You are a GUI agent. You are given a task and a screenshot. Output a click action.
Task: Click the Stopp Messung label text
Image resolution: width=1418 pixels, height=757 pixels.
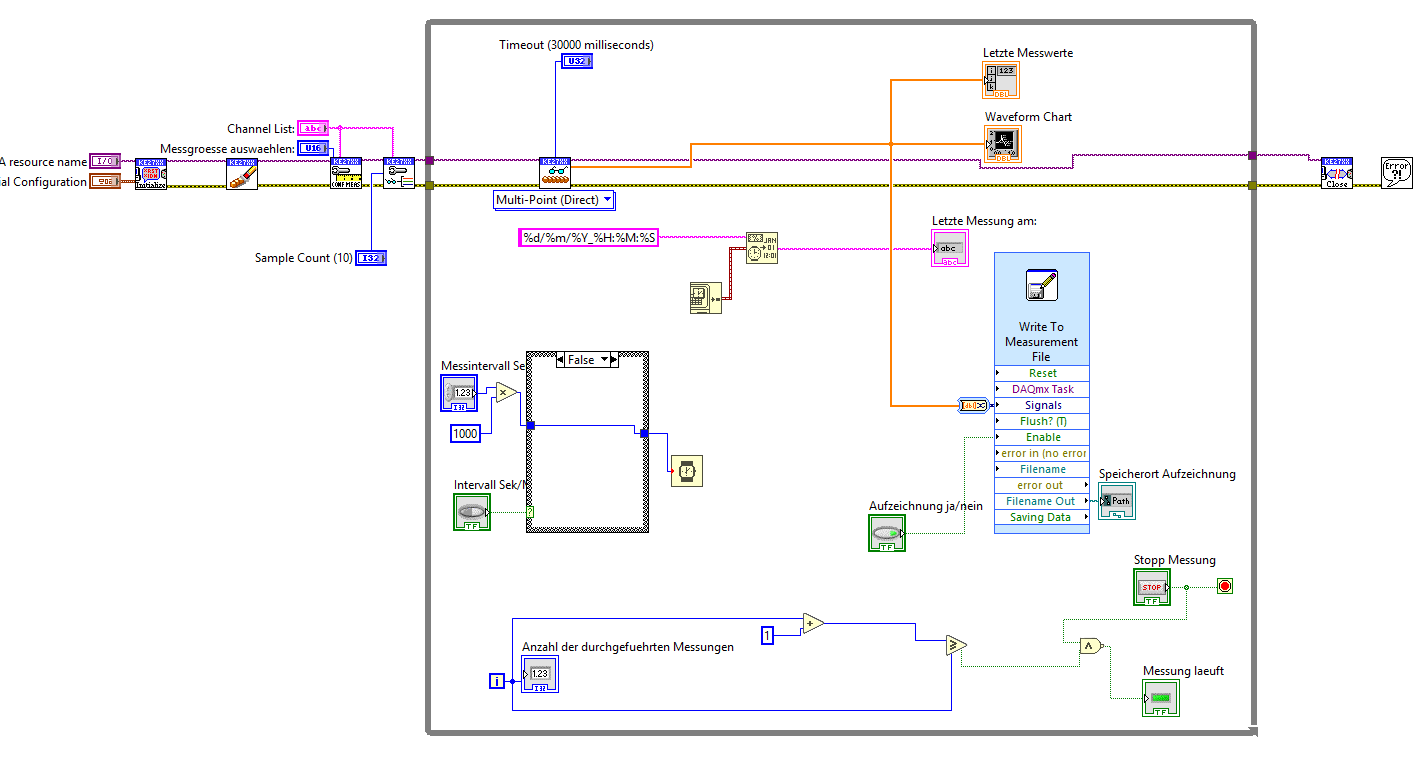(1175, 560)
